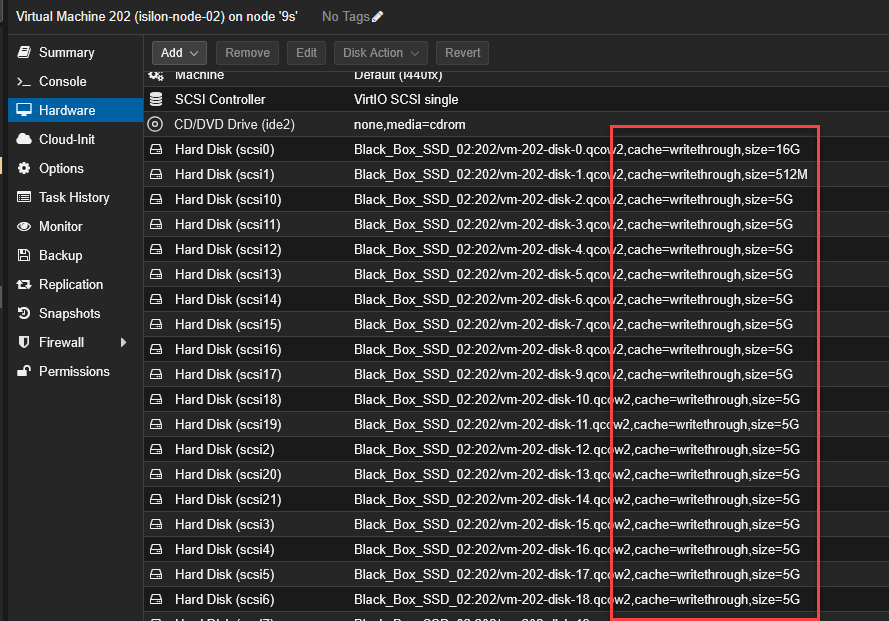
Task: Click the Backup floppy disk icon
Action: pos(24,256)
